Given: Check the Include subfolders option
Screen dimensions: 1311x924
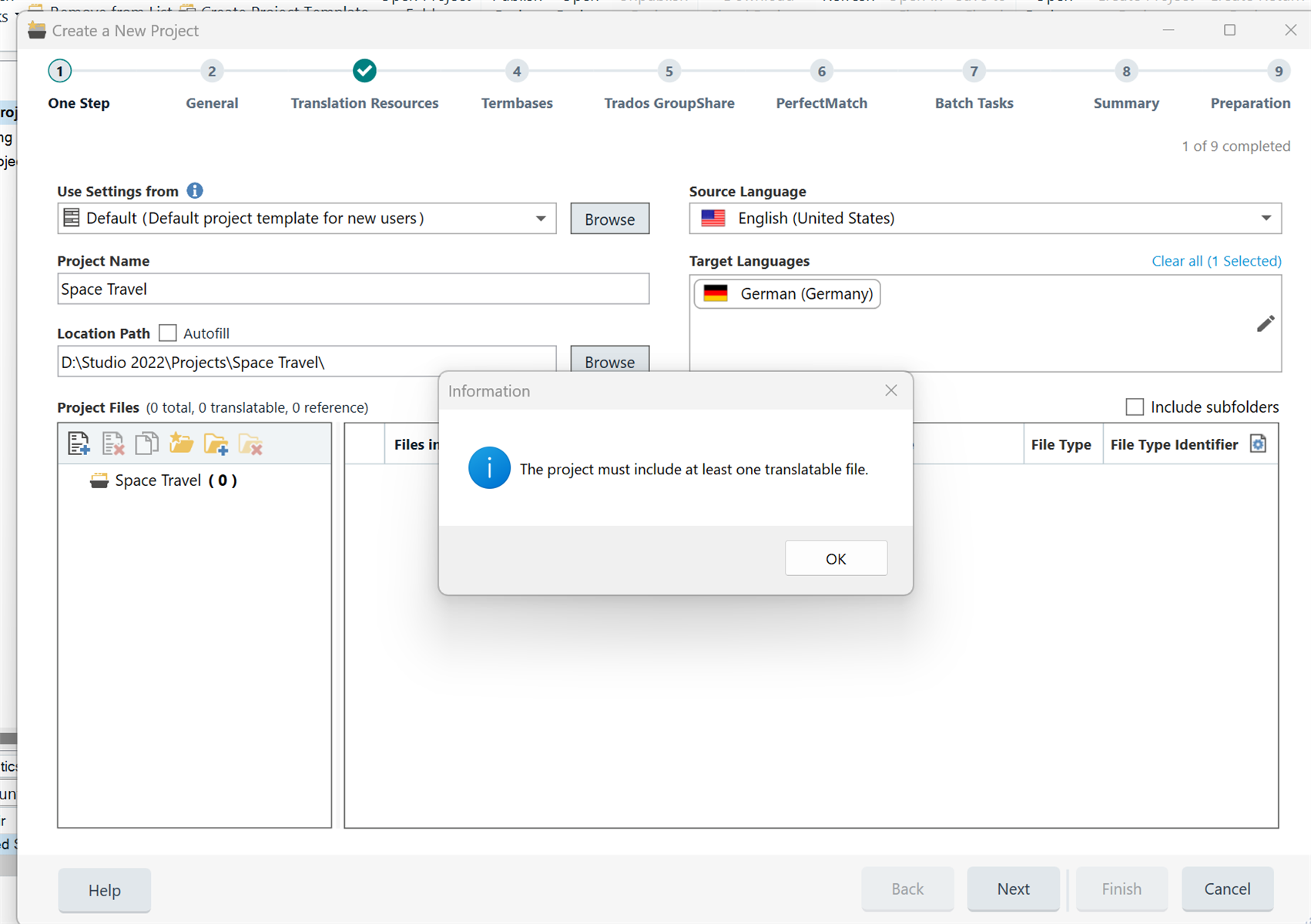Looking at the screenshot, I should click(1135, 407).
